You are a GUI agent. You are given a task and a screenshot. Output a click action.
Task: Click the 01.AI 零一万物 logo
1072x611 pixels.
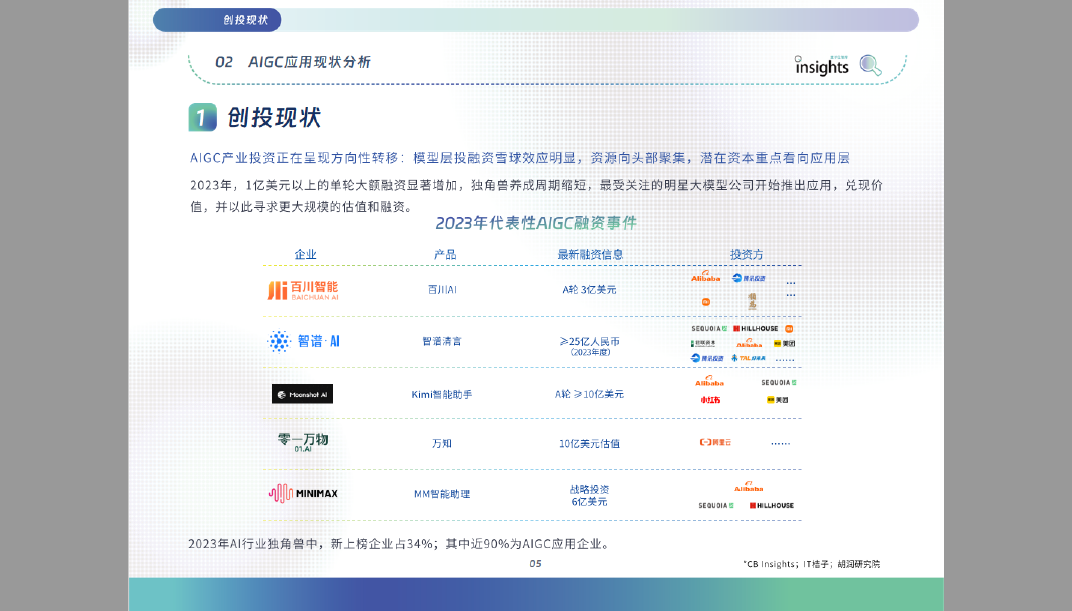[x=303, y=442]
